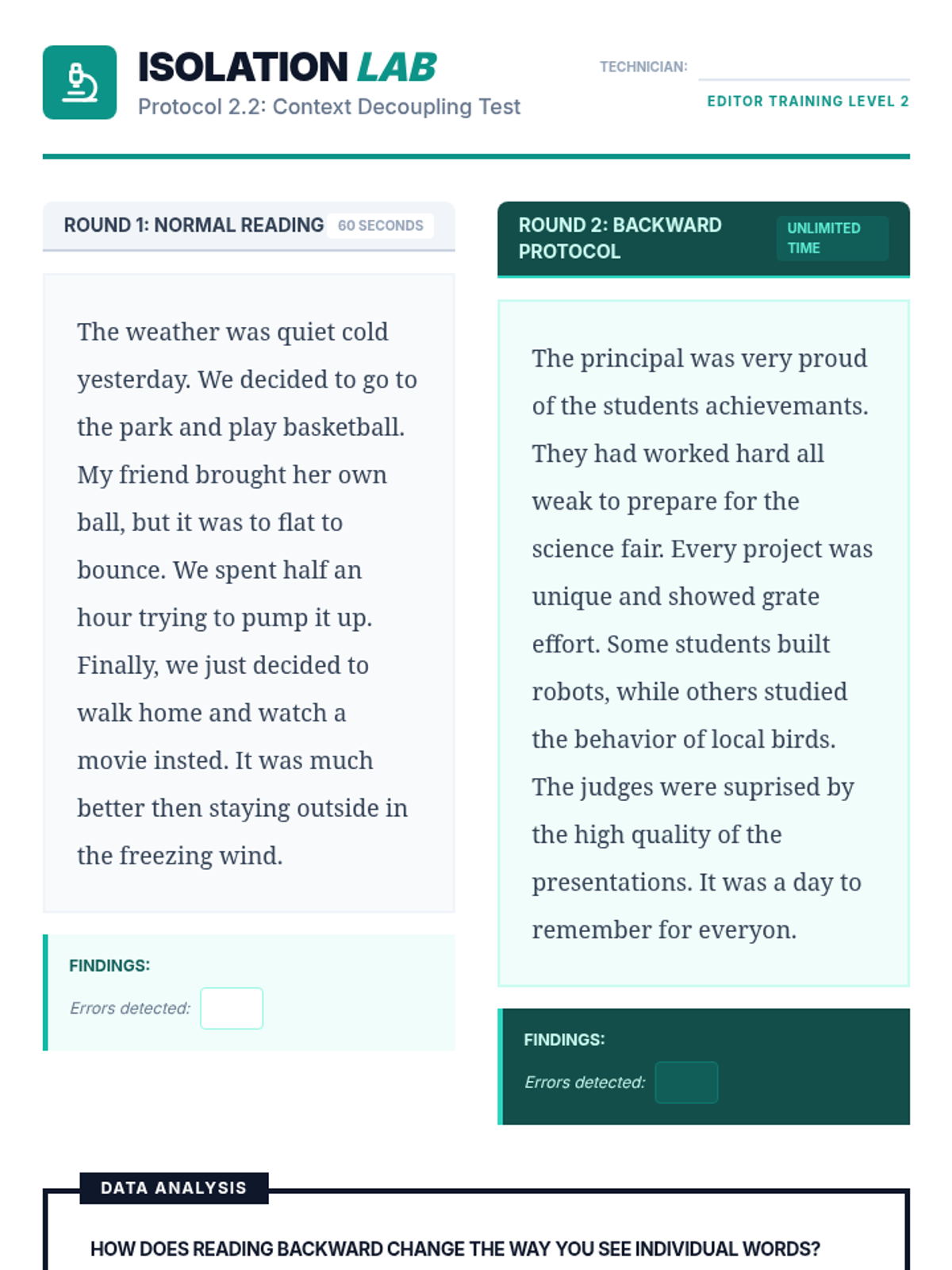The width and height of the screenshot is (952, 1270).
Task: Click the Editor Training Level 2 label
Action: point(808,101)
